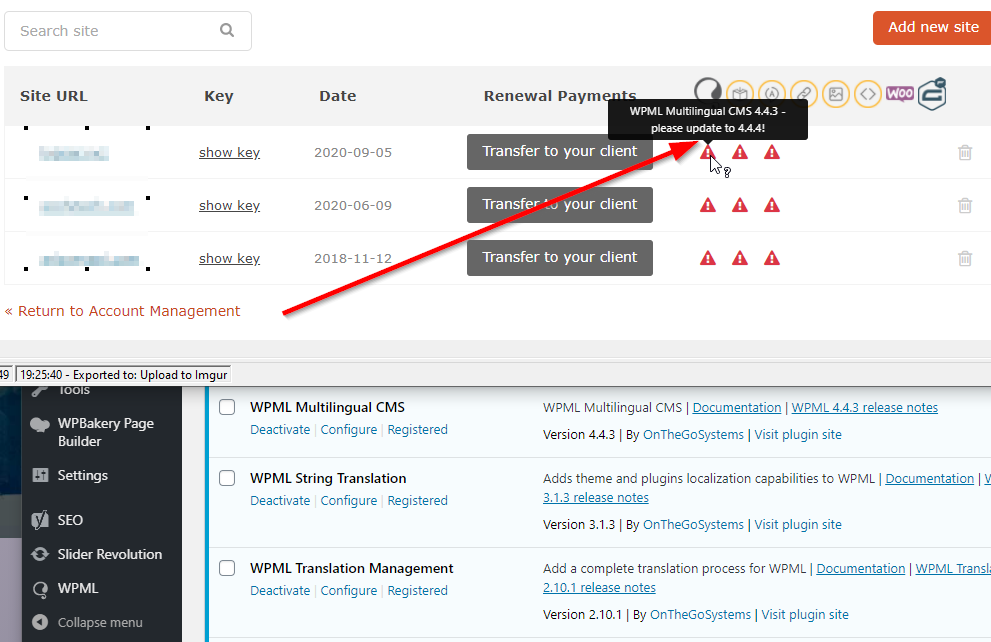Configure the WPML Translation Management plugin
Viewport: 991px width, 642px height.
(349, 590)
